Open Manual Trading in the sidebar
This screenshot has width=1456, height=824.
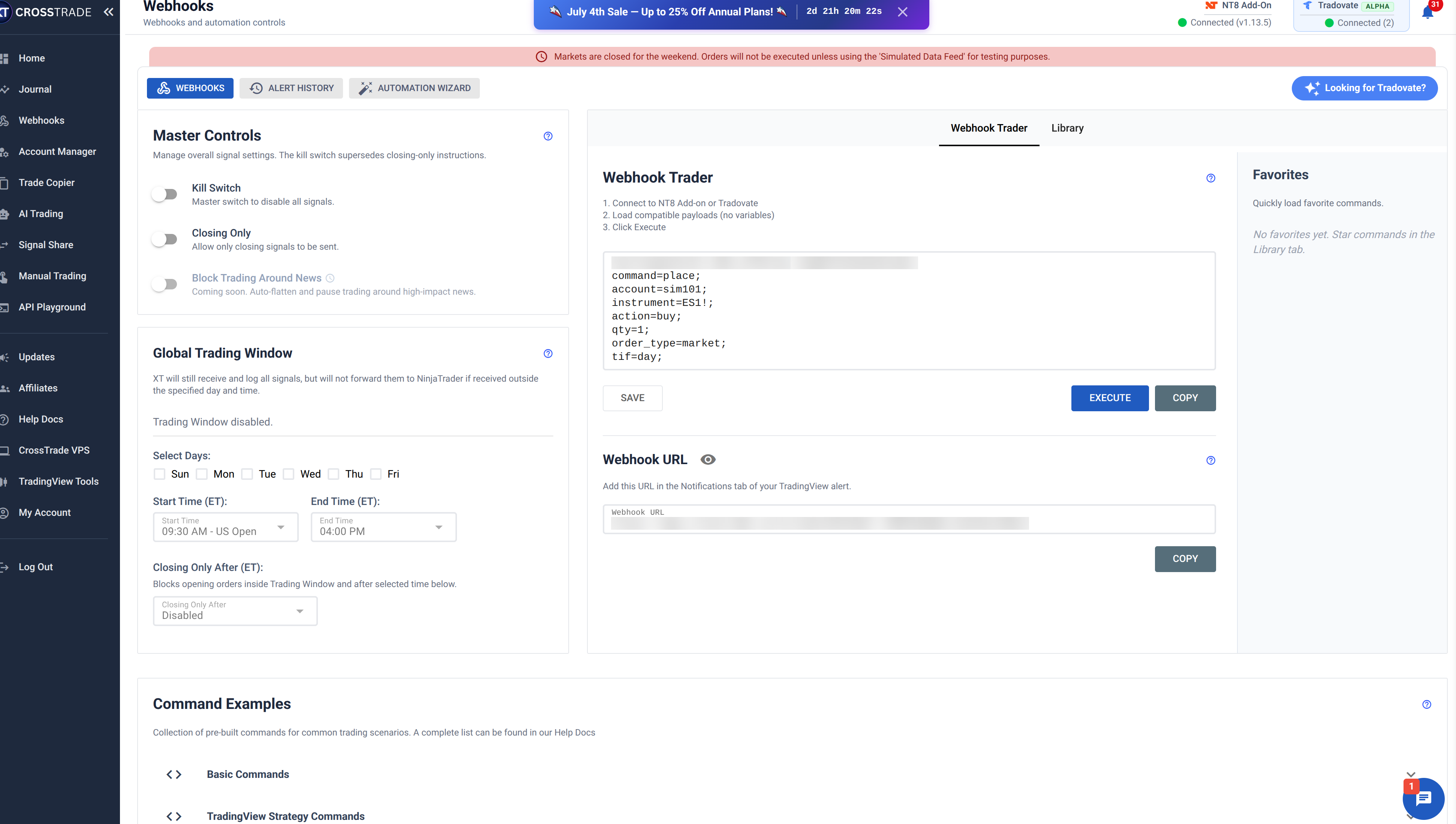(52, 276)
